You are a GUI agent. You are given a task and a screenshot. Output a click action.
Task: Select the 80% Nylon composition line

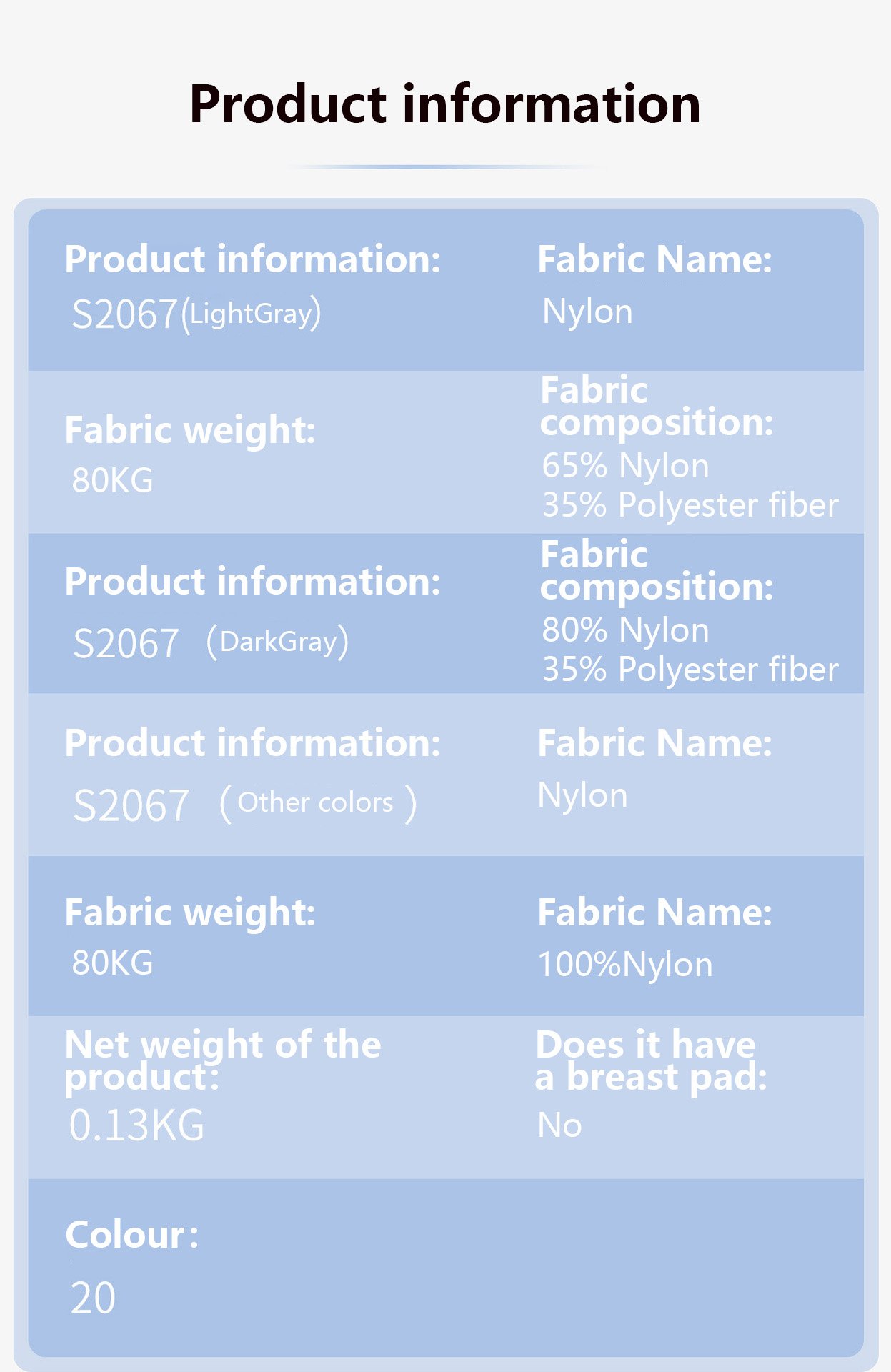coord(625,630)
